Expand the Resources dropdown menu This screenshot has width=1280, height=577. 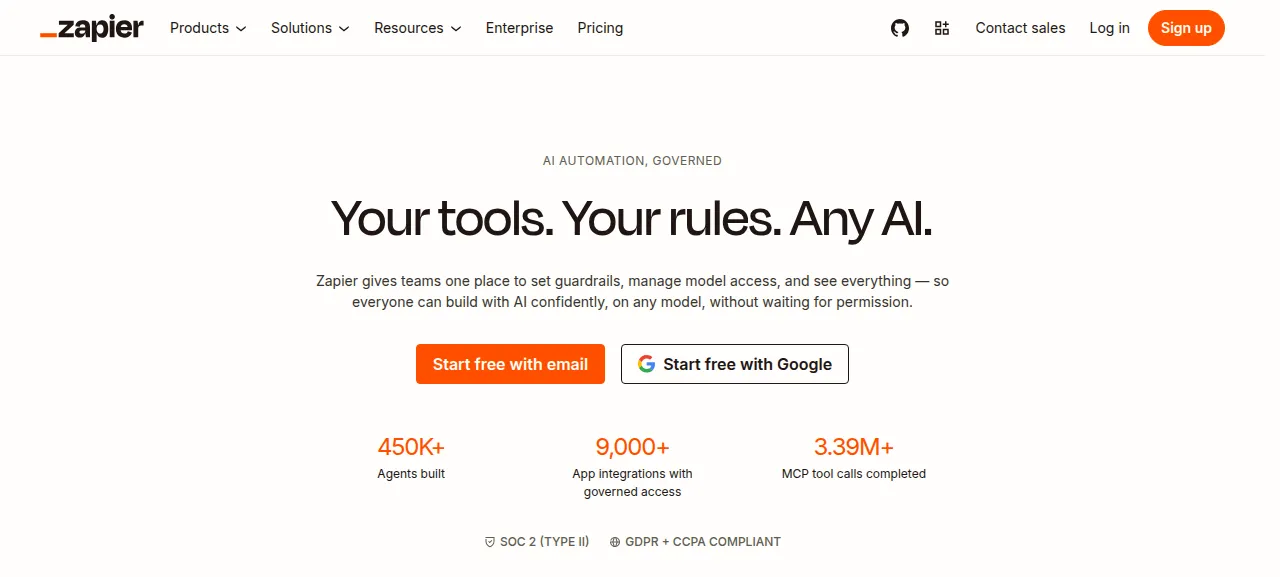click(418, 28)
